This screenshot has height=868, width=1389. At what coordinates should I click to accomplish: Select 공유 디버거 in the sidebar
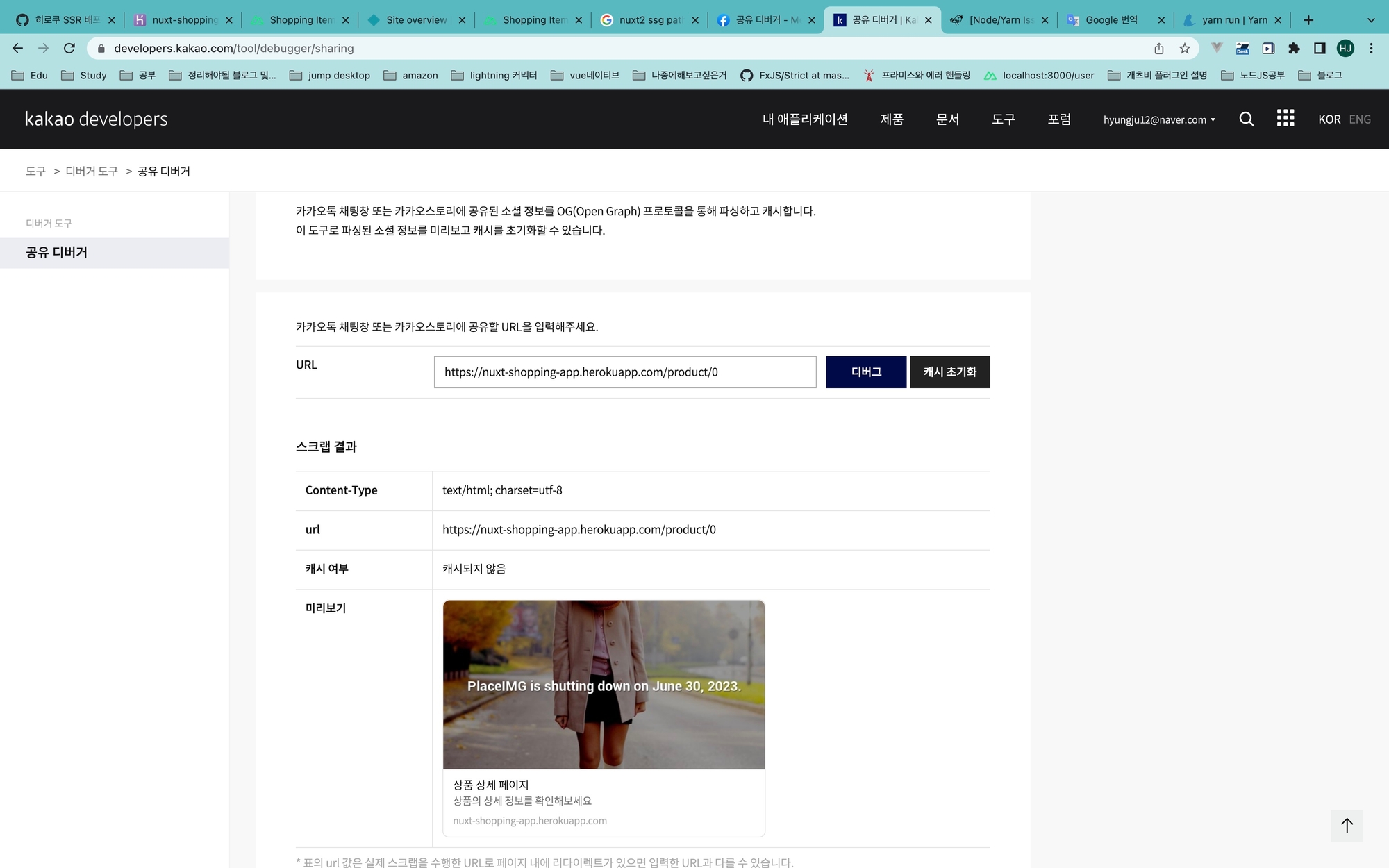click(115, 253)
